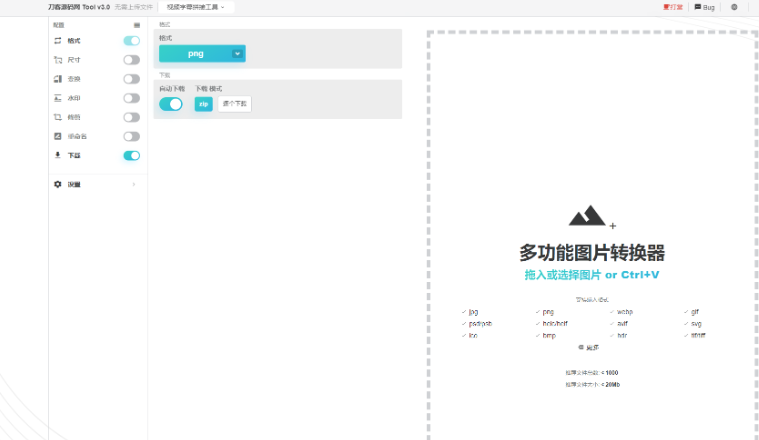Click the small menu icon beside 配置 header

point(137,24)
